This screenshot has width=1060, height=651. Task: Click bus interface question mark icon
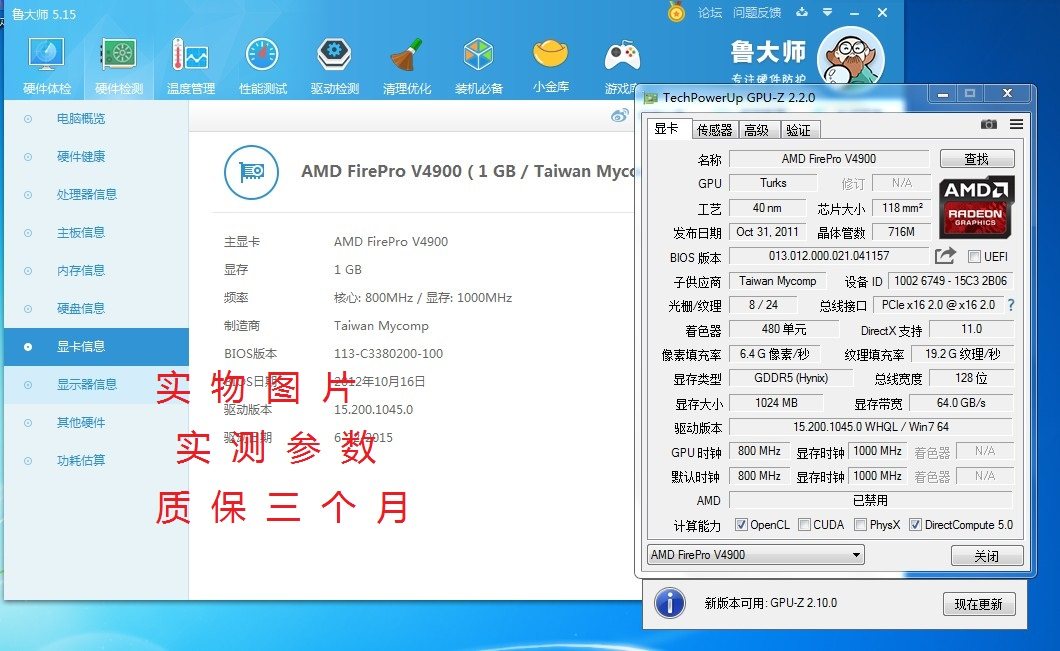pyautogui.click(x=1011, y=305)
